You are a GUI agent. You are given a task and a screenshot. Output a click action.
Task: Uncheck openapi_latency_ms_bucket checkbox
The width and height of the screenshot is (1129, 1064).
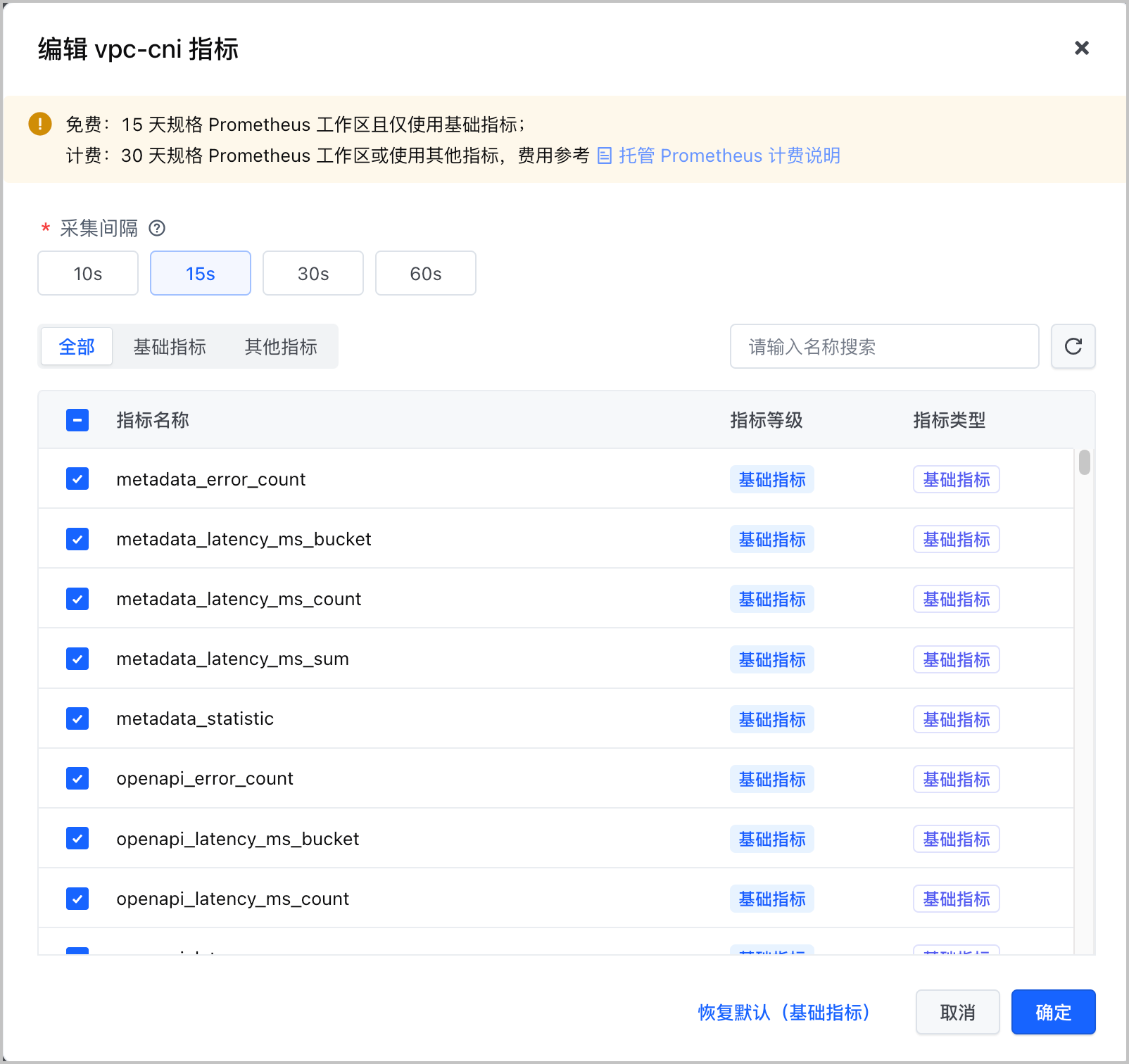point(77,838)
